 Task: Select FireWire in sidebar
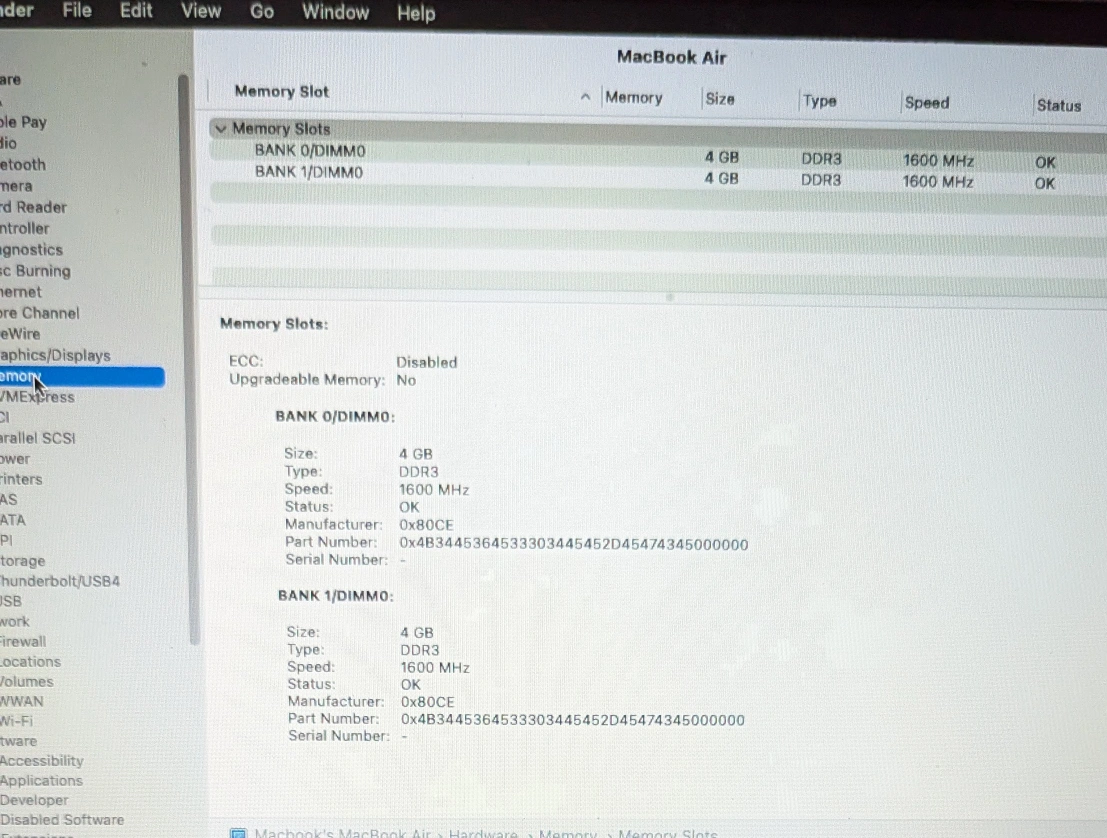coord(20,333)
